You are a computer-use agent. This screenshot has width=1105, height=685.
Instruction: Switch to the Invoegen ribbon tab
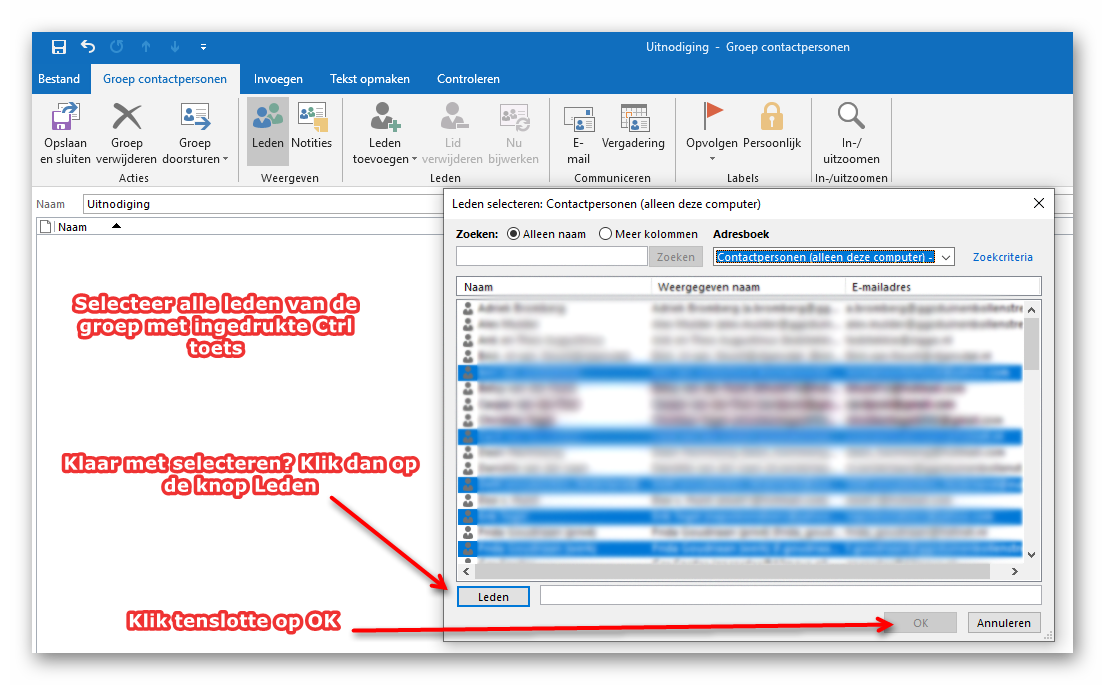(278, 79)
